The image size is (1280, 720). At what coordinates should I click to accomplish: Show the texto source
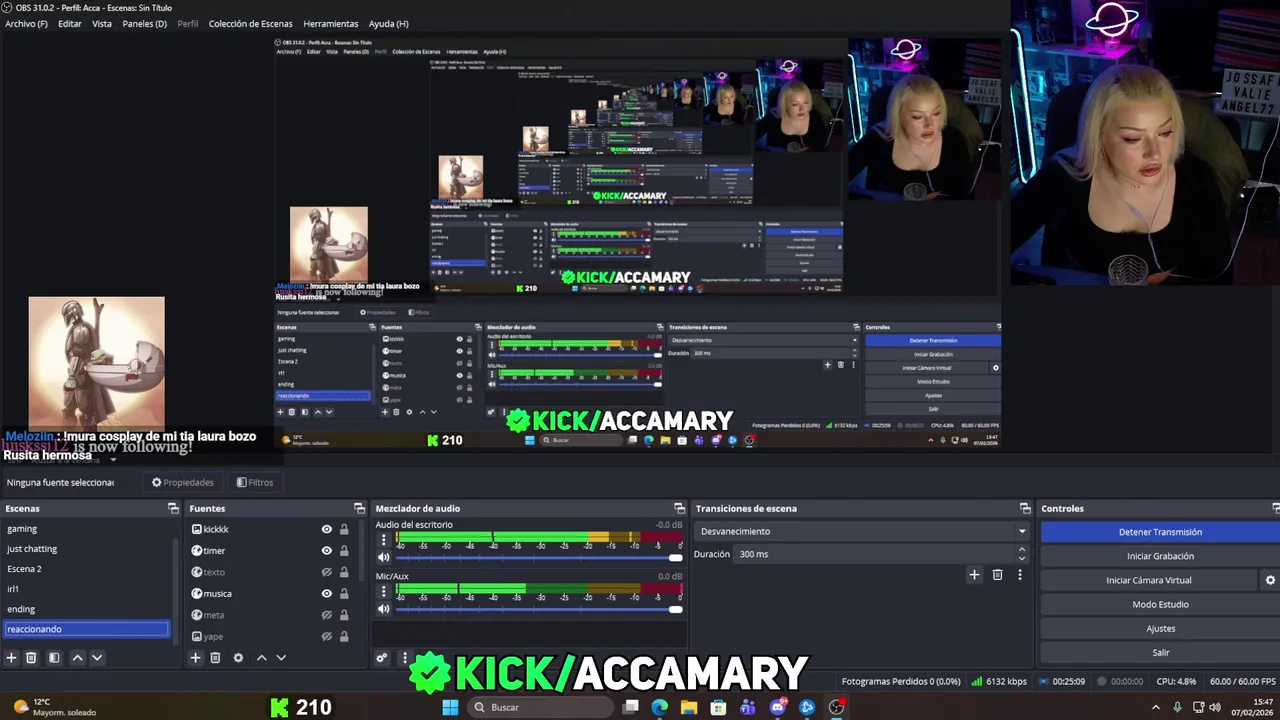click(326, 572)
